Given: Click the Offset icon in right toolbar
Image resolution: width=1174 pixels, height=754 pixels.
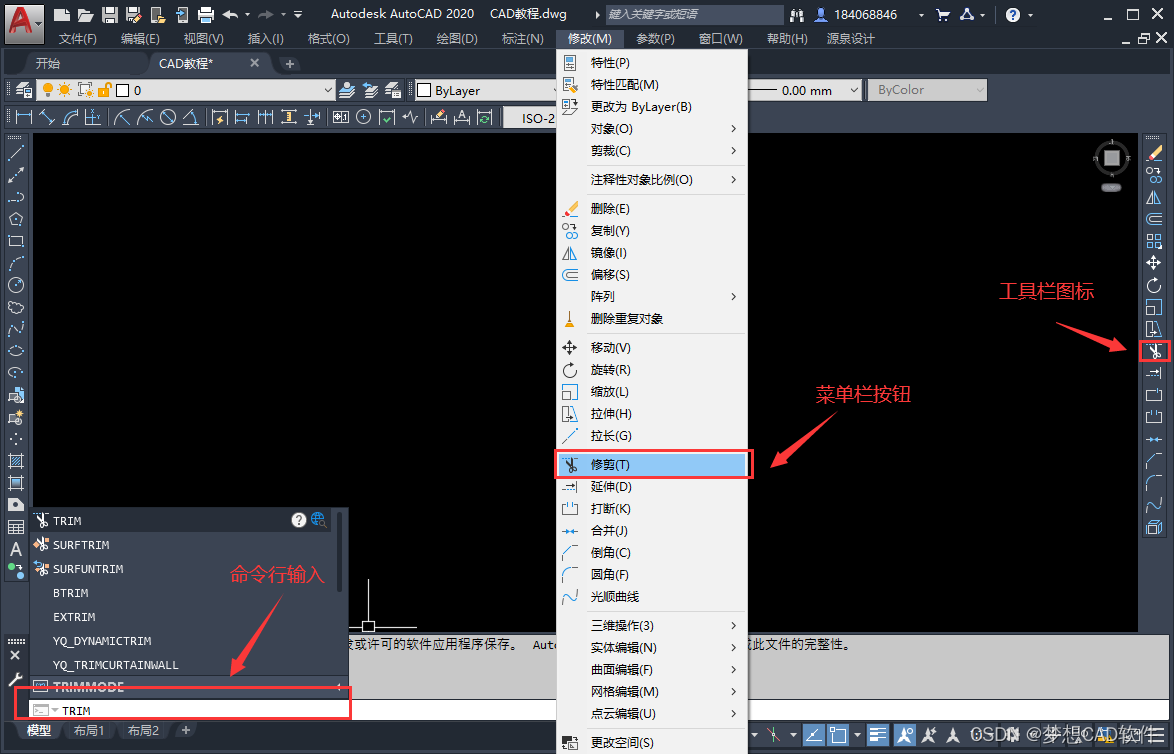Looking at the screenshot, I should click(x=1154, y=219).
